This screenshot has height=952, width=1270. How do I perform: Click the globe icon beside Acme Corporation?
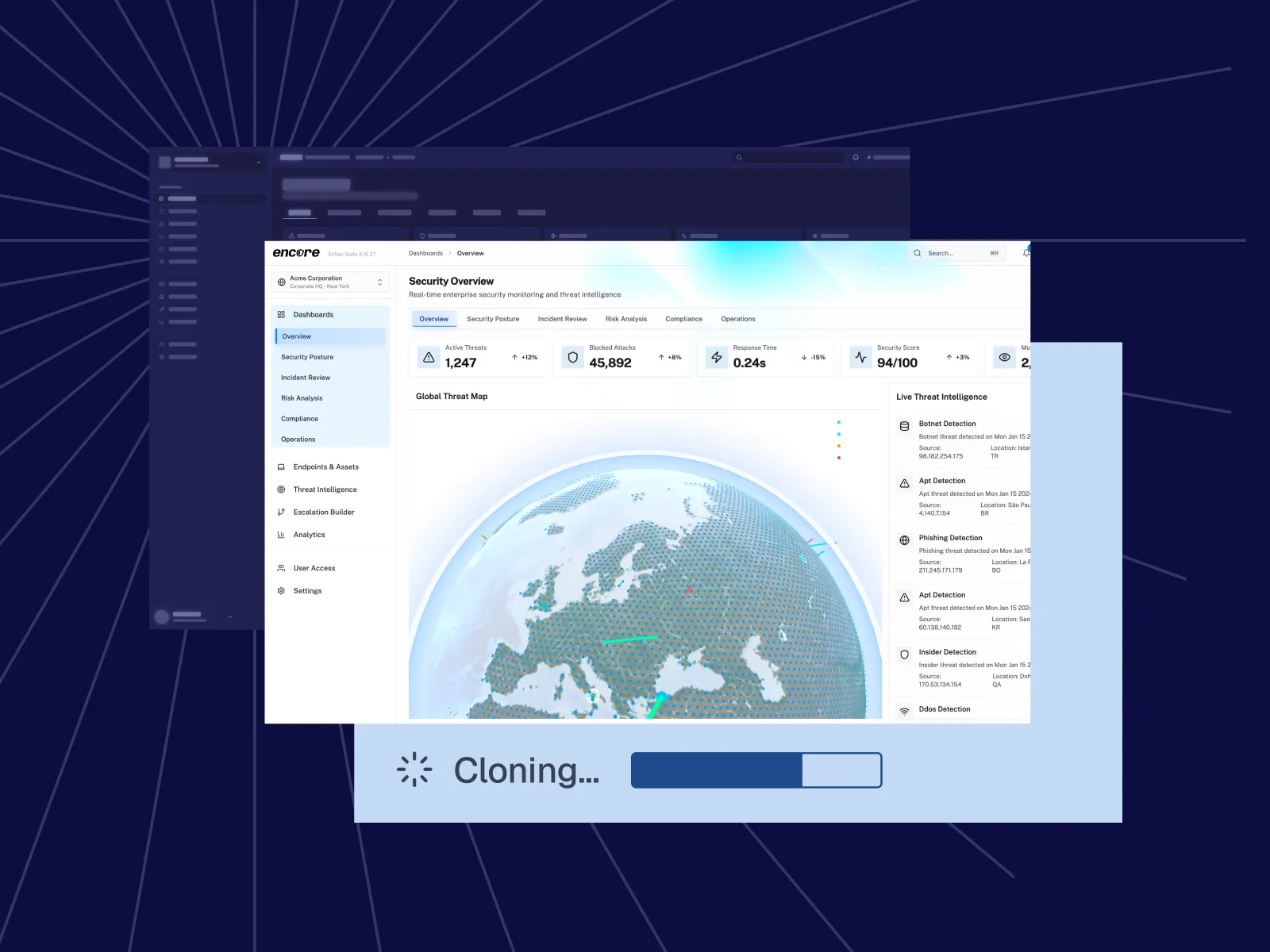[281, 282]
